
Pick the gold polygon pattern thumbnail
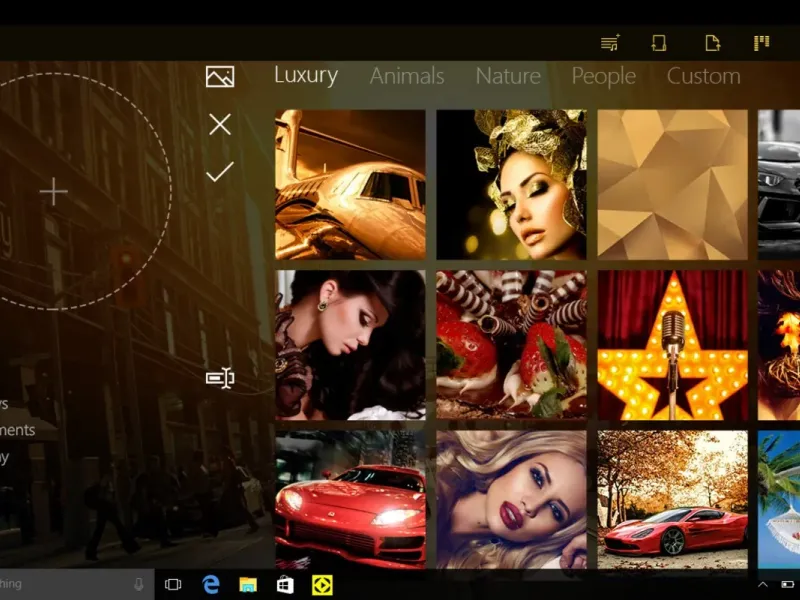pos(672,185)
